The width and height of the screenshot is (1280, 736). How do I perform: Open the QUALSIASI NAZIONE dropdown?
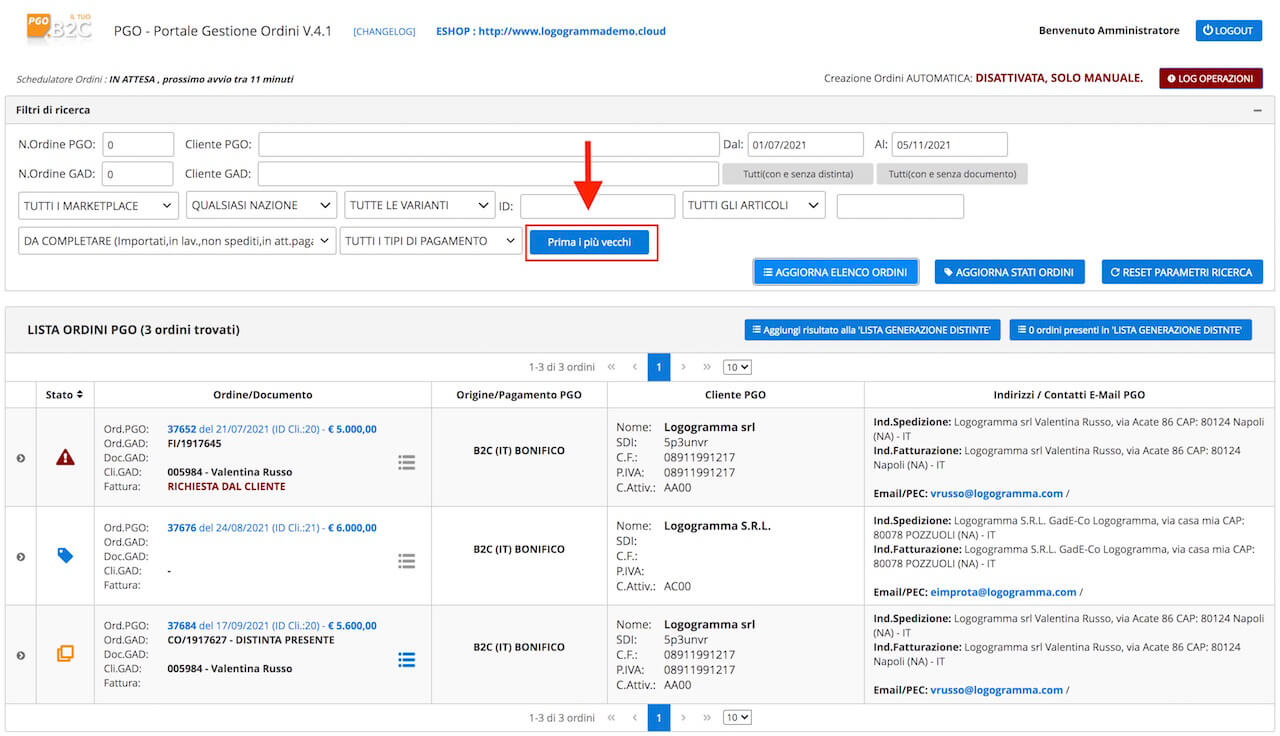coord(261,206)
